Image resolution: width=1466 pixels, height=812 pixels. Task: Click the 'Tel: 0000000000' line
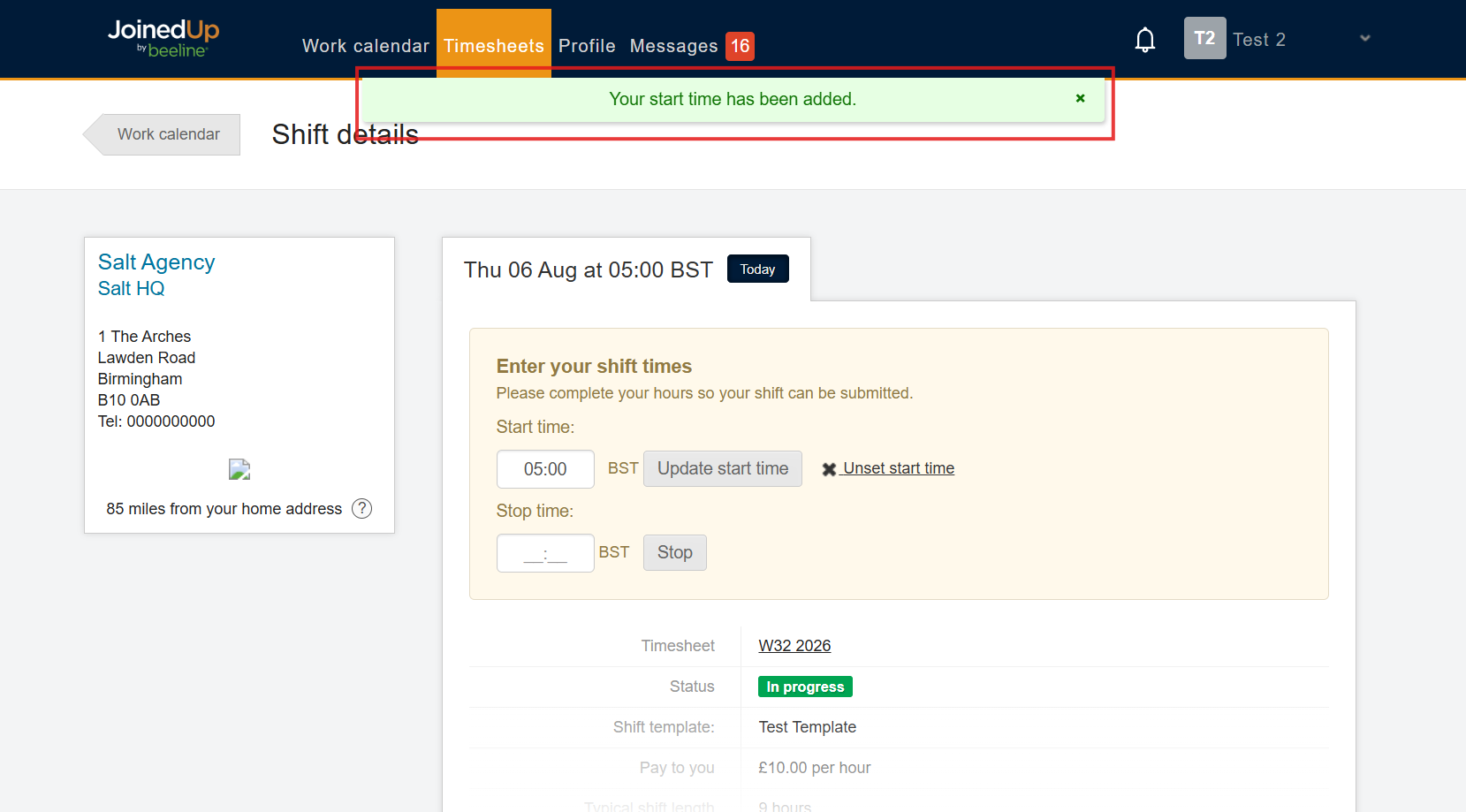coord(156,421)
